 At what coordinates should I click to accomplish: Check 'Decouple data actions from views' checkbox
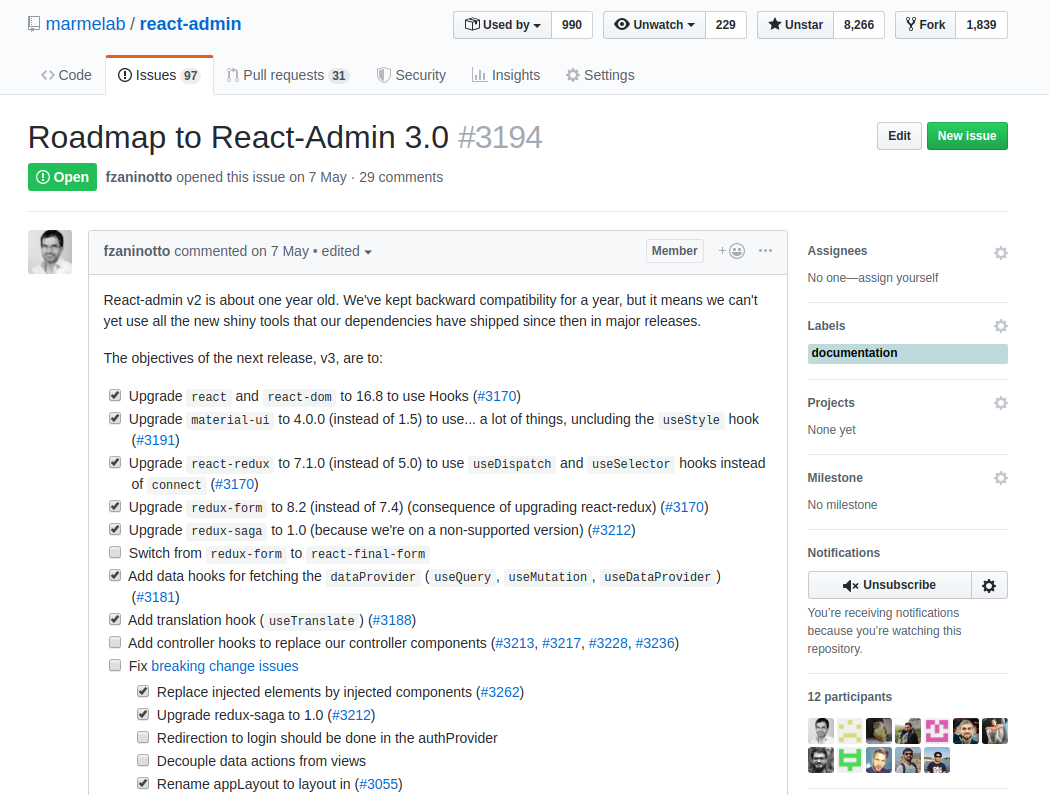pos(143,760)
